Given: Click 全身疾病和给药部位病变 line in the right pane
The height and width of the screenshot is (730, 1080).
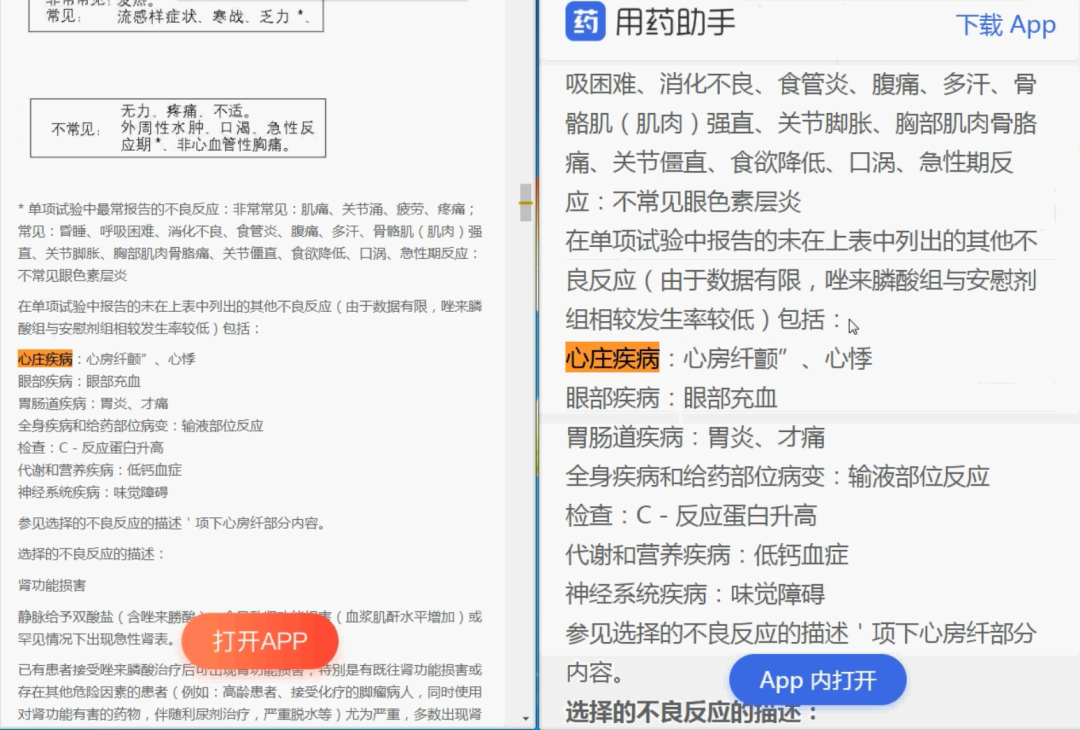Looking at the screenshot, I should tap(776, 476).
